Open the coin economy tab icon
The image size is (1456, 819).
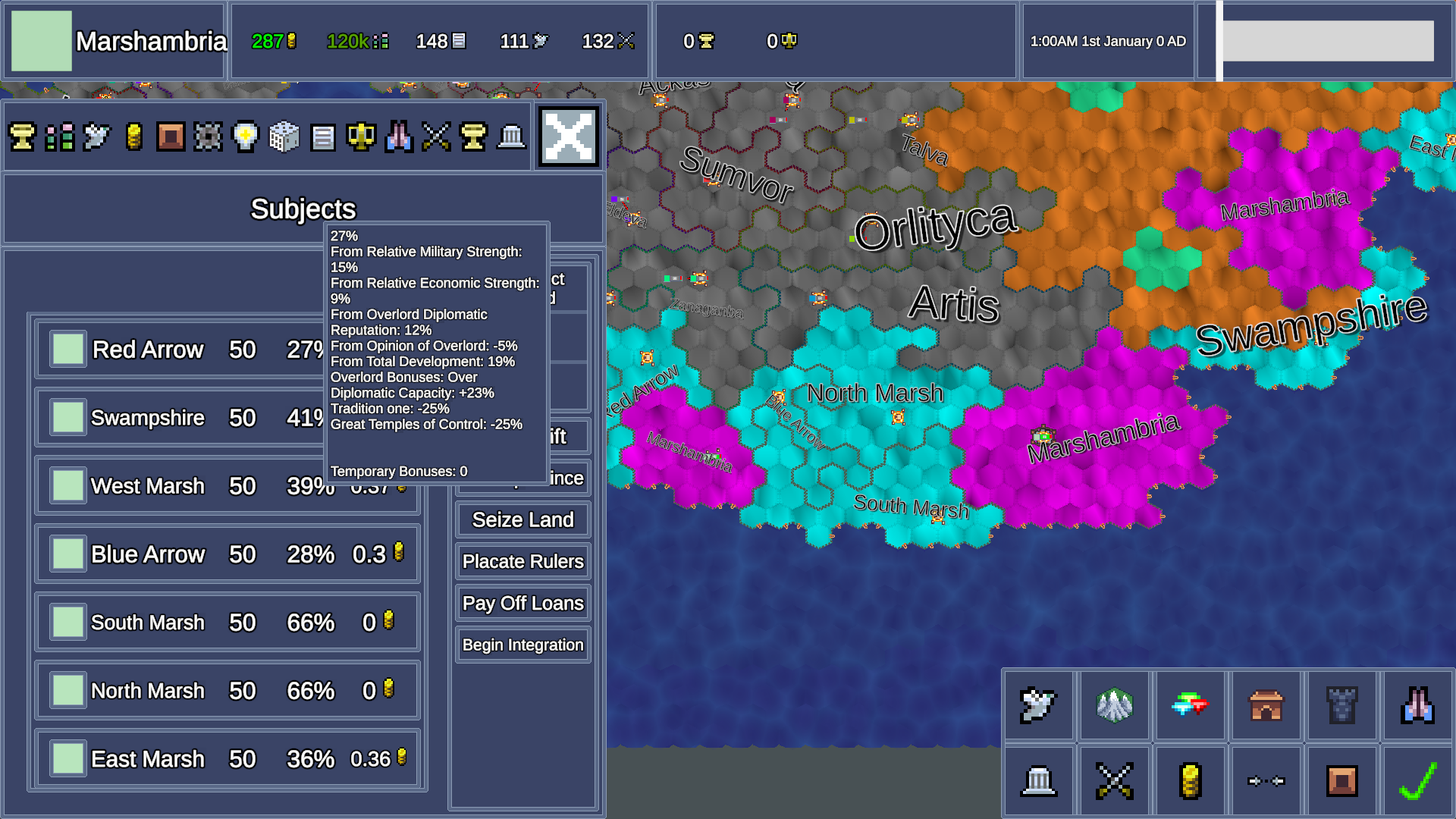134,137
